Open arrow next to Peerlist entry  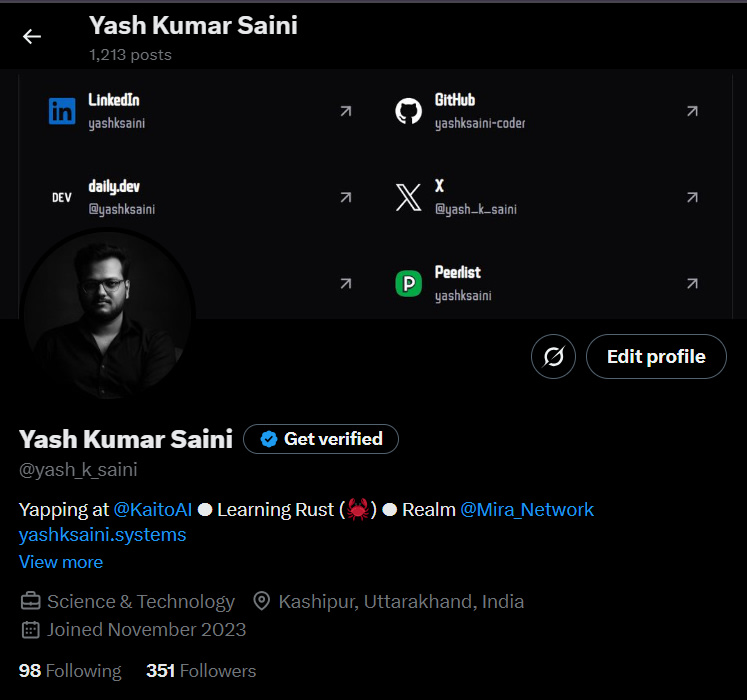(x=691, y=284)
